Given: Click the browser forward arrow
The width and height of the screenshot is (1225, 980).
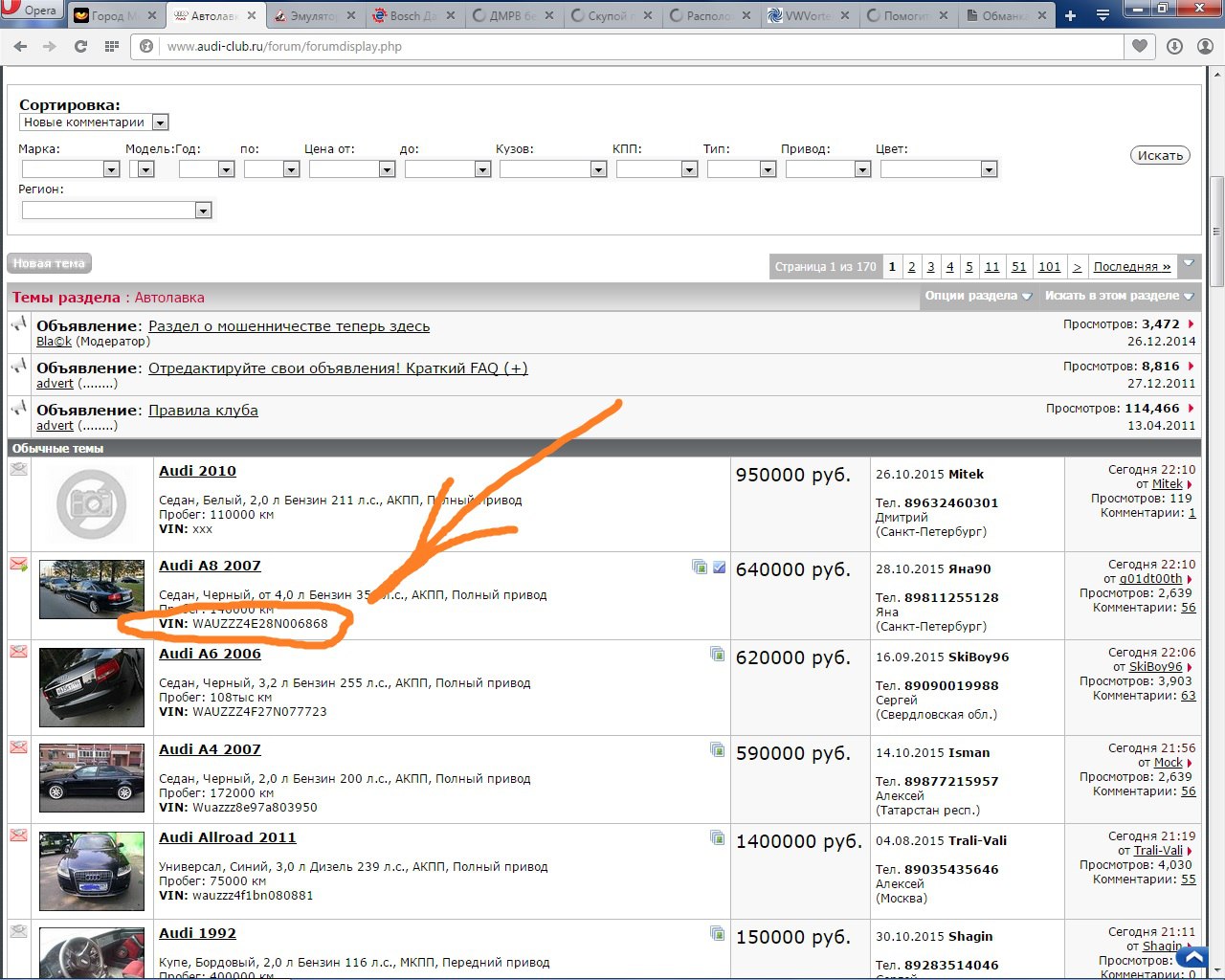Looking at the screenshot, I should click(49, 46).
